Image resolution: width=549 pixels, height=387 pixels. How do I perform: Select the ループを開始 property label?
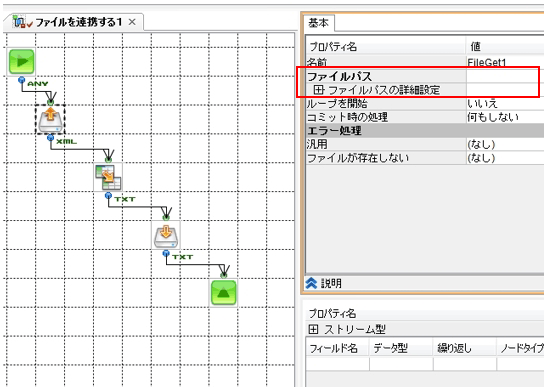click(337, 103)
